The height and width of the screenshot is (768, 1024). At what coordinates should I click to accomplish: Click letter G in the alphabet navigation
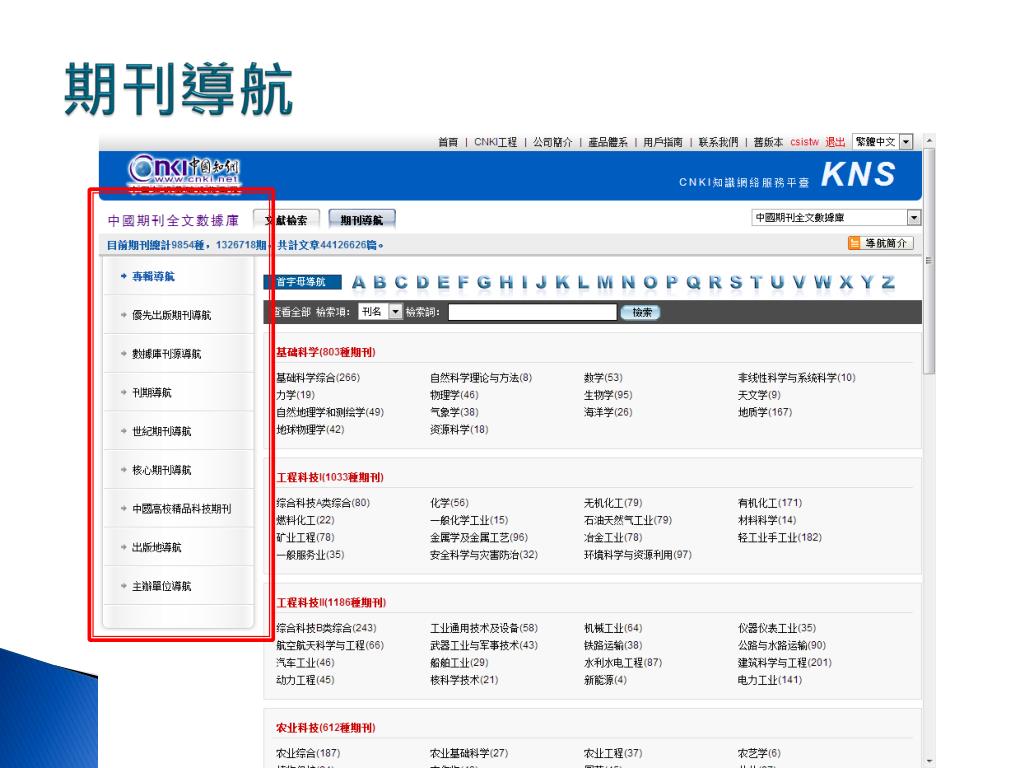tap(484, 282)
